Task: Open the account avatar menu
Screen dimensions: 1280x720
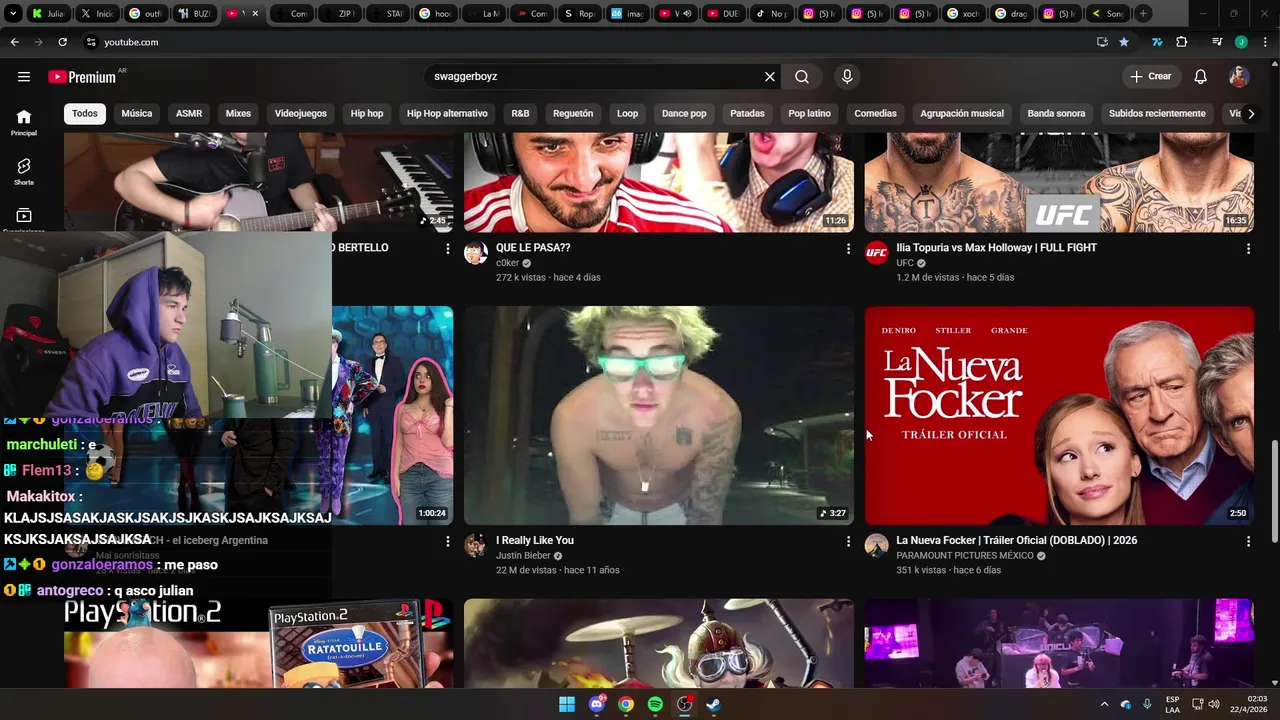Action: click(1239, 76)
